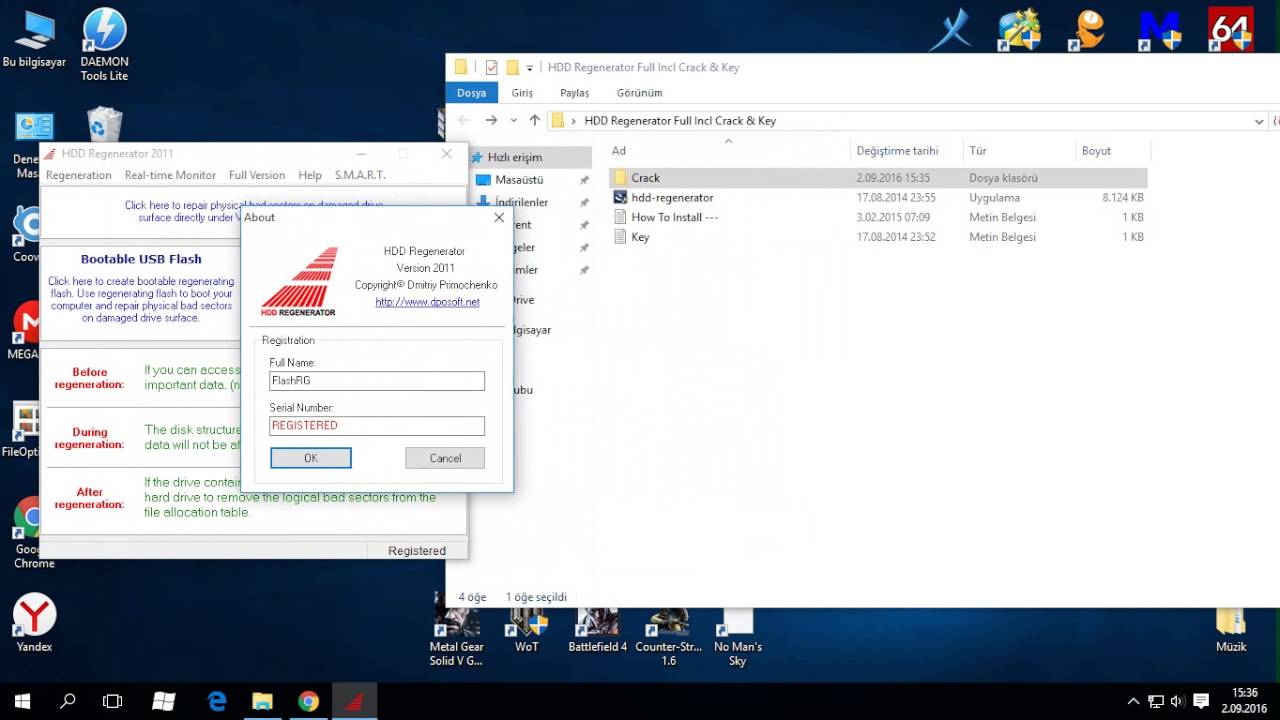The width and height of the screenshot is (1280, 720).
Task: Open Task View on taskbar
Action: (x=113, y=701)
